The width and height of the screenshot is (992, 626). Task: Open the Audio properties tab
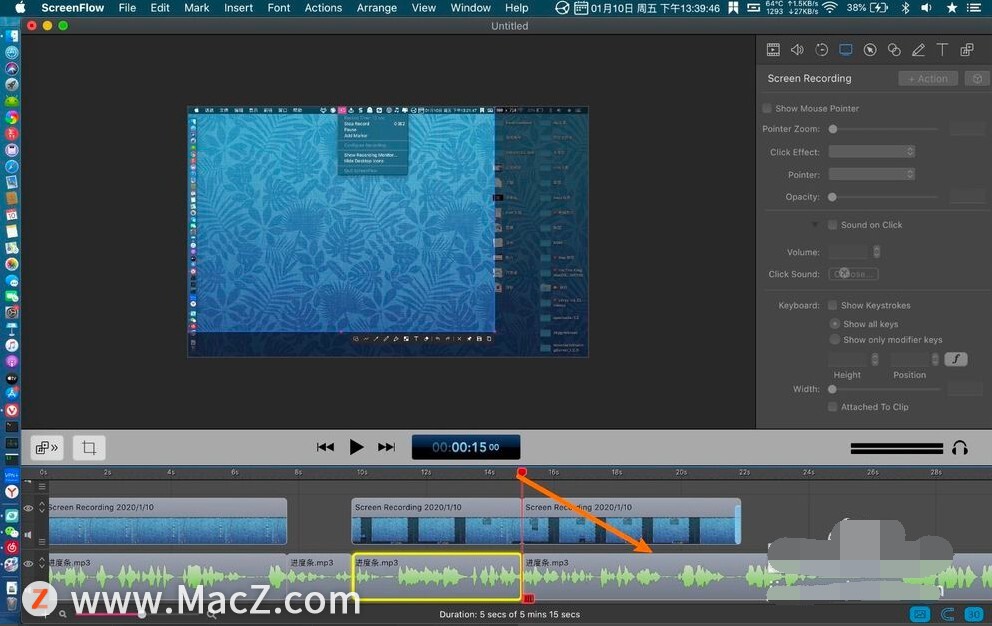click(x=797, y=50)
